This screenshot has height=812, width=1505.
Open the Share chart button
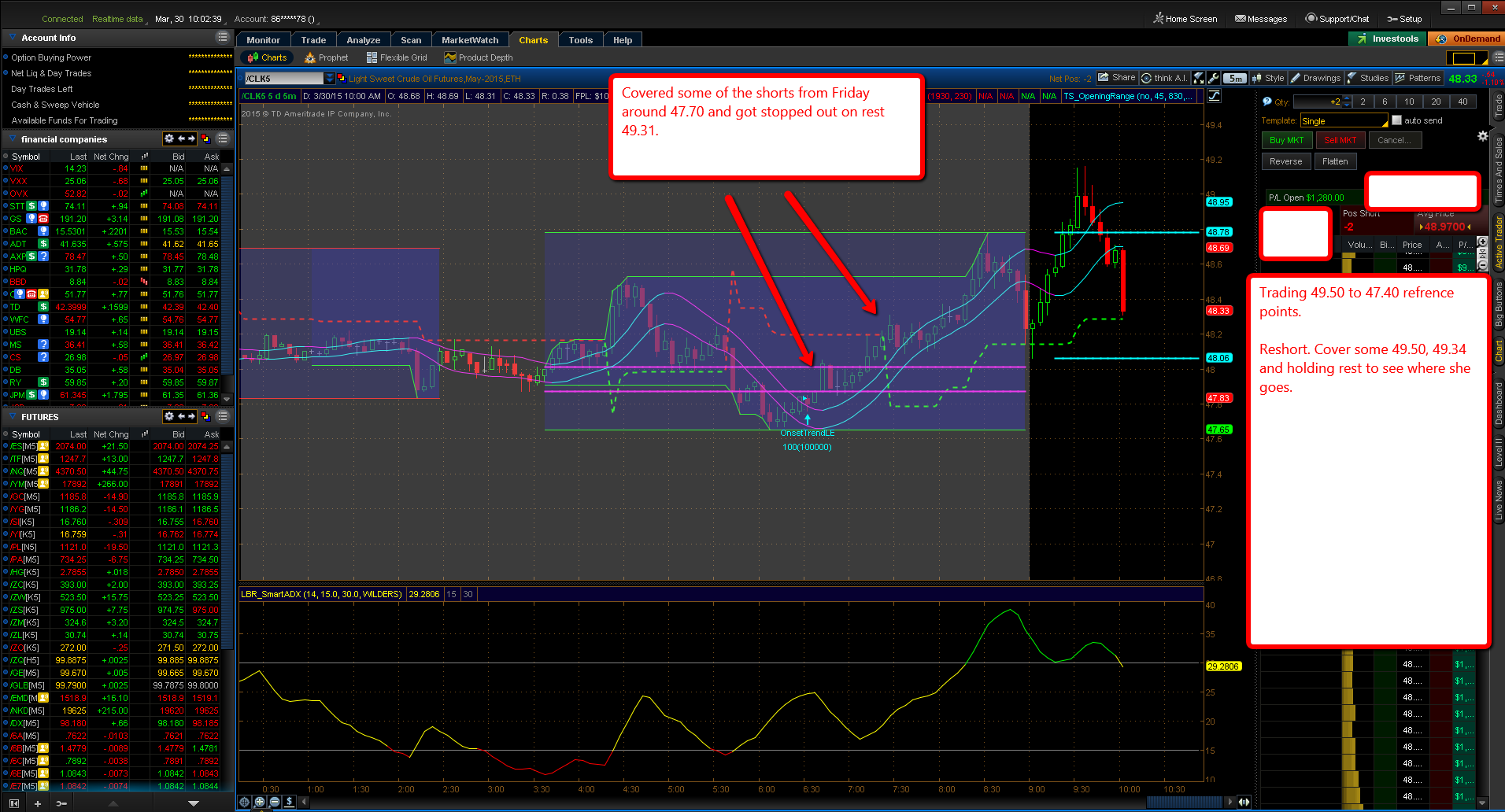1117,78
